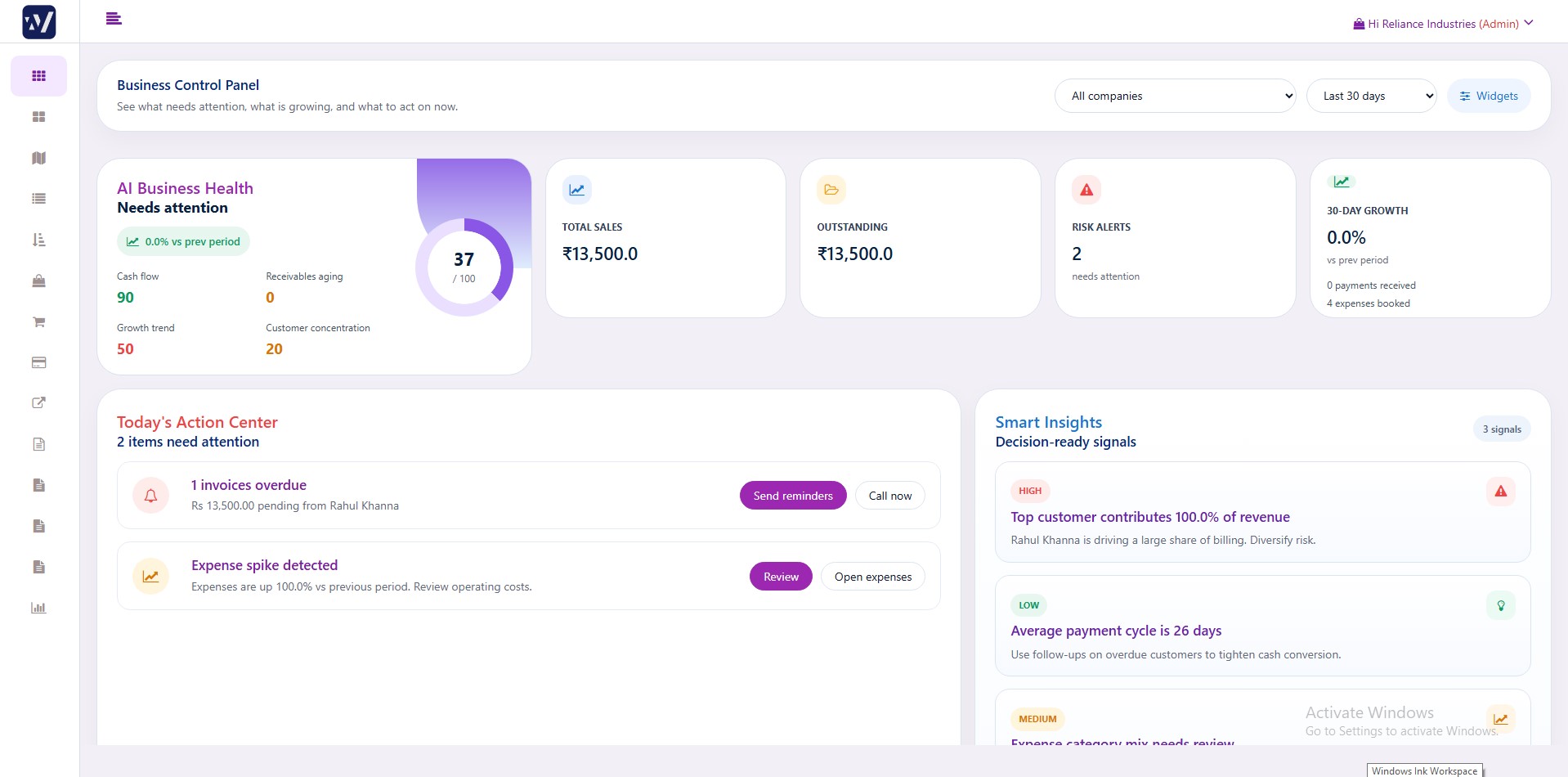1568x777 pixels.
Task: Click 'Average payment cycle is 26 days'
Action: pos(1116,631)
